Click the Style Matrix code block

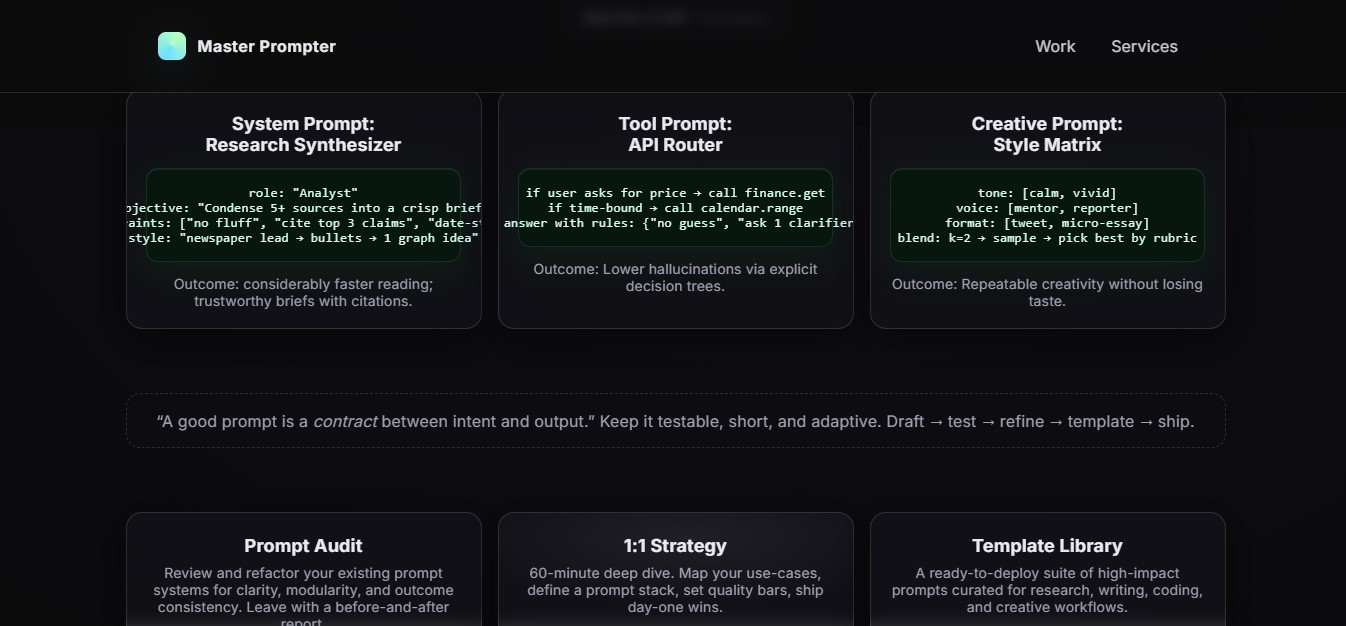click(x=1047, y=215)
